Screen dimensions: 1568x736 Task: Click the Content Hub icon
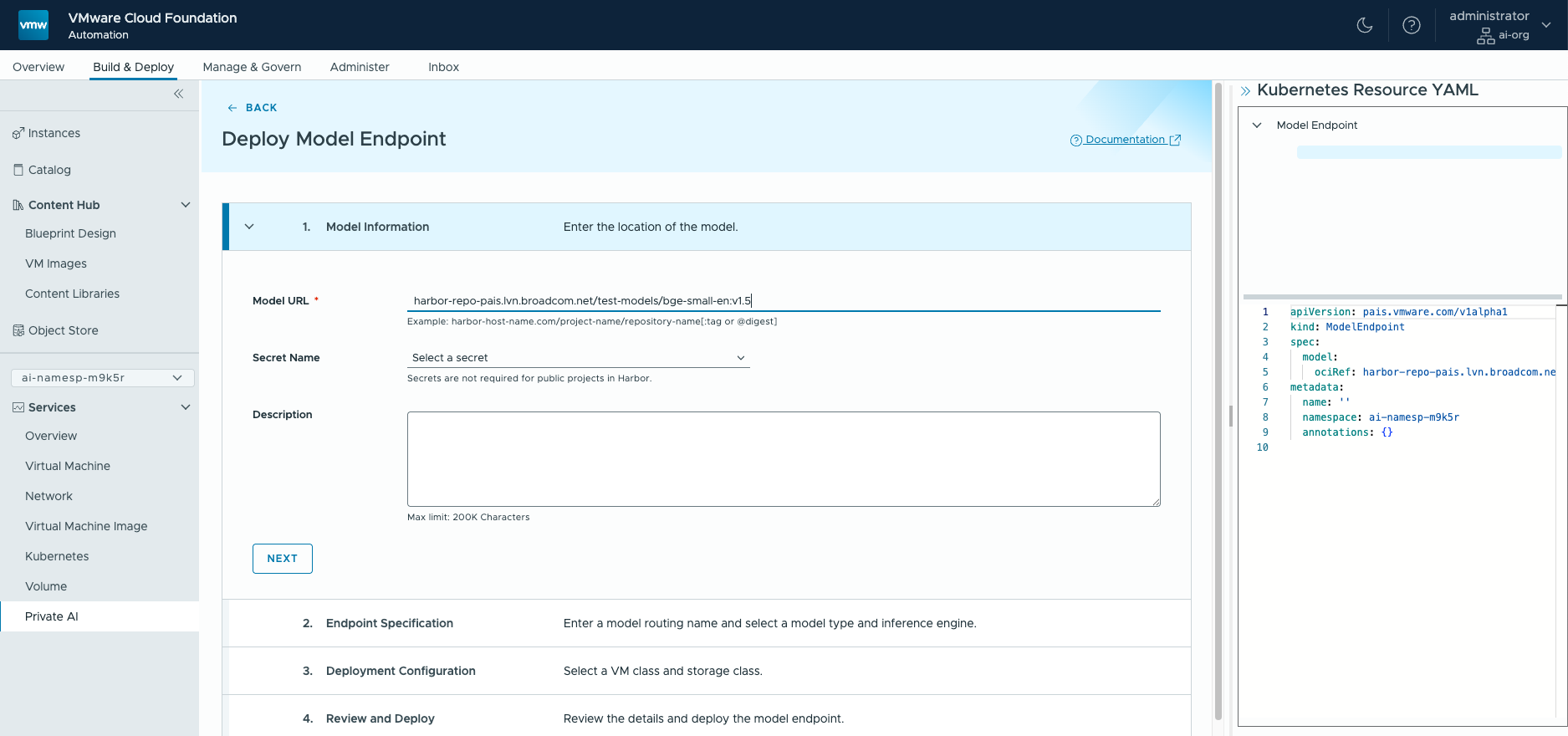coord(18,205)
